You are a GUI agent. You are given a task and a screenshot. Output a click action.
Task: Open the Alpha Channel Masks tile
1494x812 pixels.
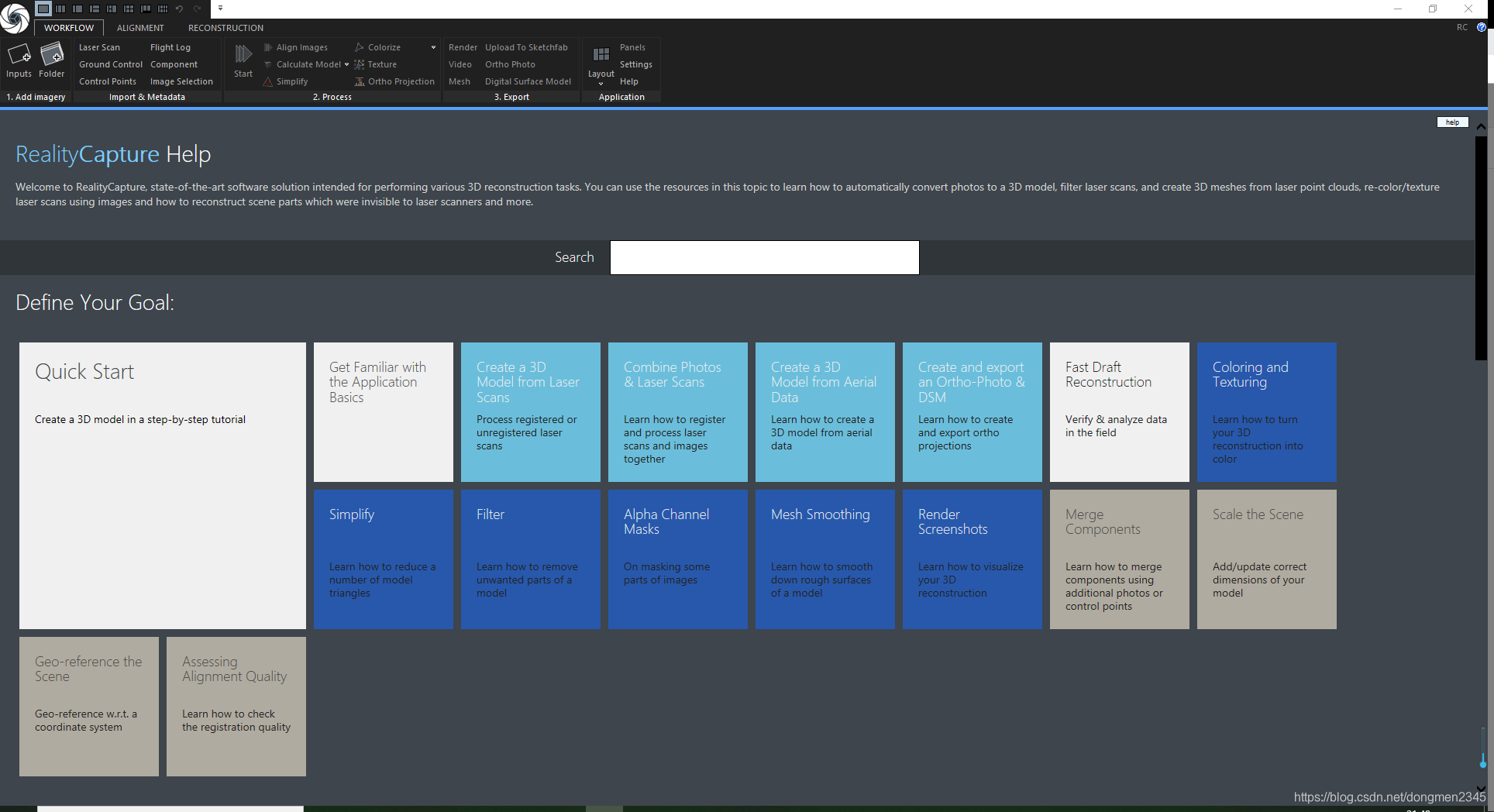click(678, 559)
